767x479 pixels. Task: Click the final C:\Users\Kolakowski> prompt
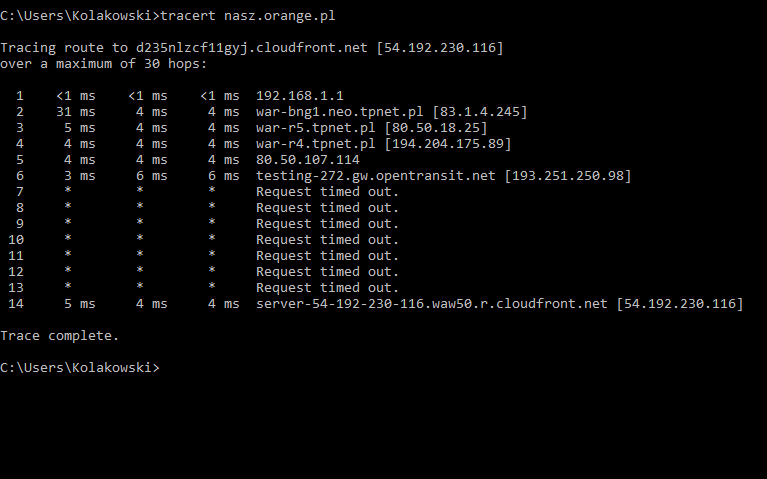(79, 368)
